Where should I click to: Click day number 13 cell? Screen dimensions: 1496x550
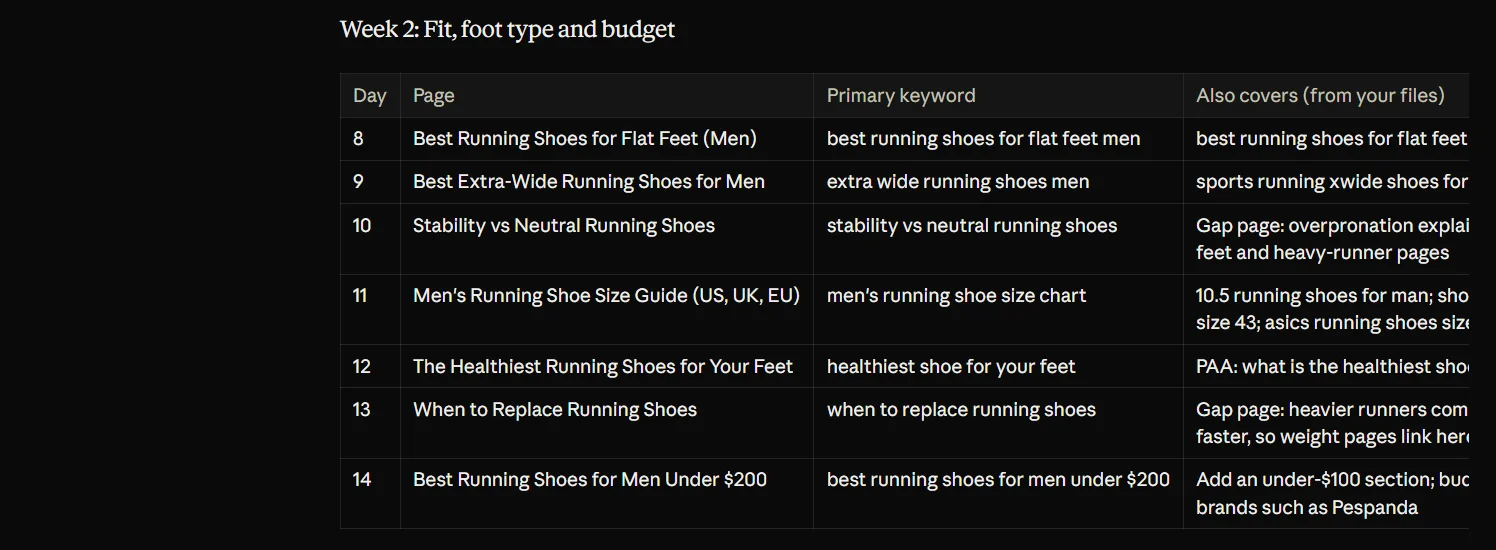tap(370, 423)
